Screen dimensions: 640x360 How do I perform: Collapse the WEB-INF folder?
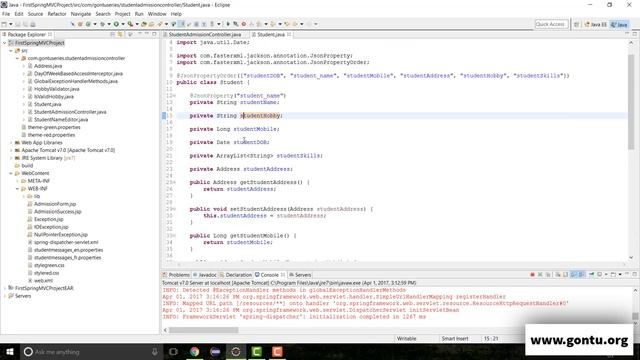18,189
